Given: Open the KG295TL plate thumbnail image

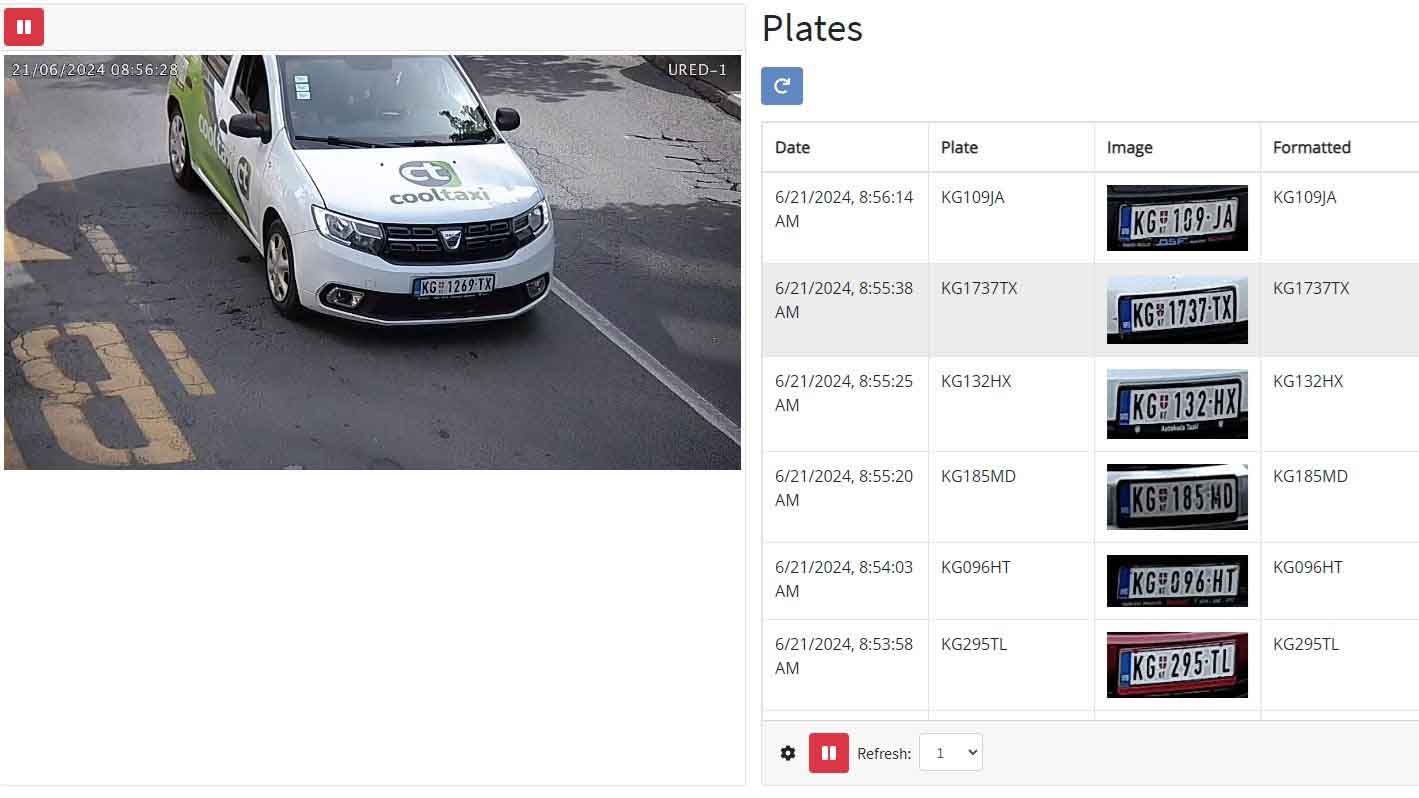Looking at the screenshot, I should pos(1177,665).
